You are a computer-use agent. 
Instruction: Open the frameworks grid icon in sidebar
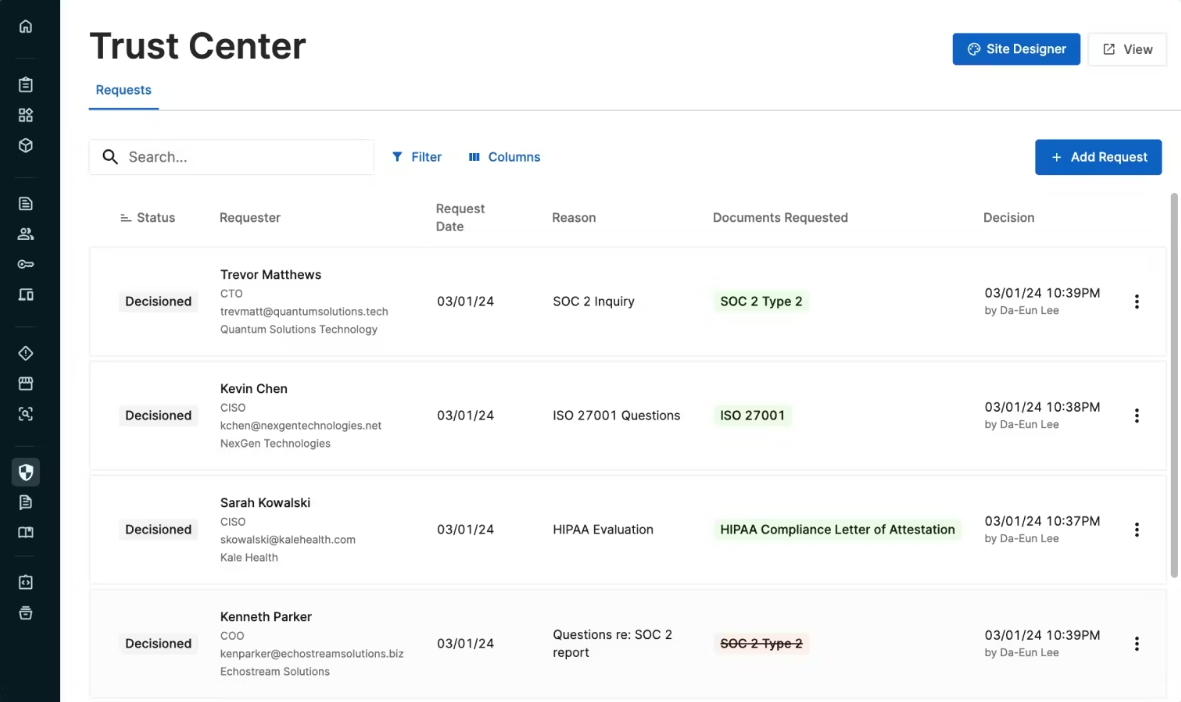pos(25,114)
